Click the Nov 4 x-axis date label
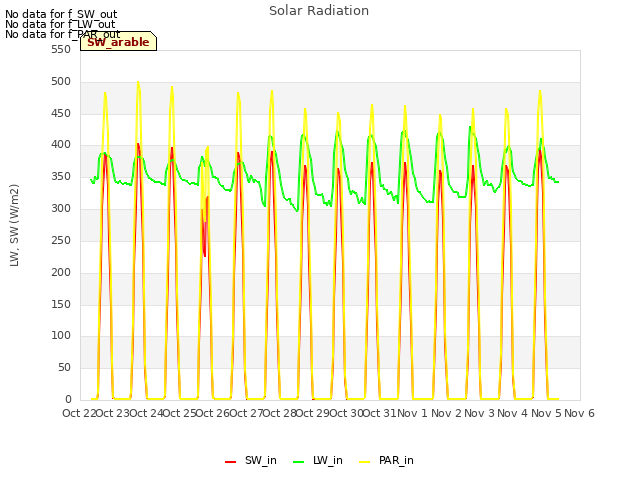The height and width of the screenshot is (480, 640). coord(512,413)
